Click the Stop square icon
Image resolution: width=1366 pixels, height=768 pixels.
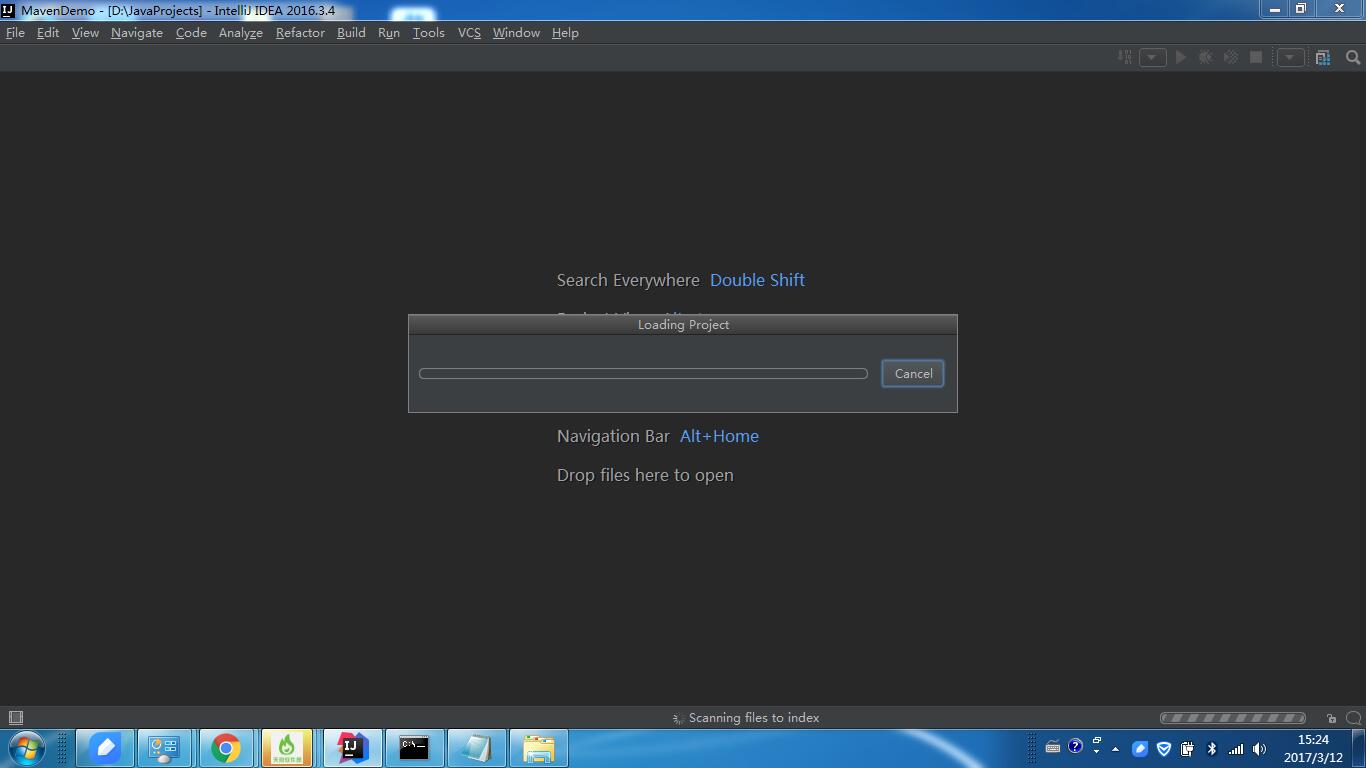pos(1256,57)
